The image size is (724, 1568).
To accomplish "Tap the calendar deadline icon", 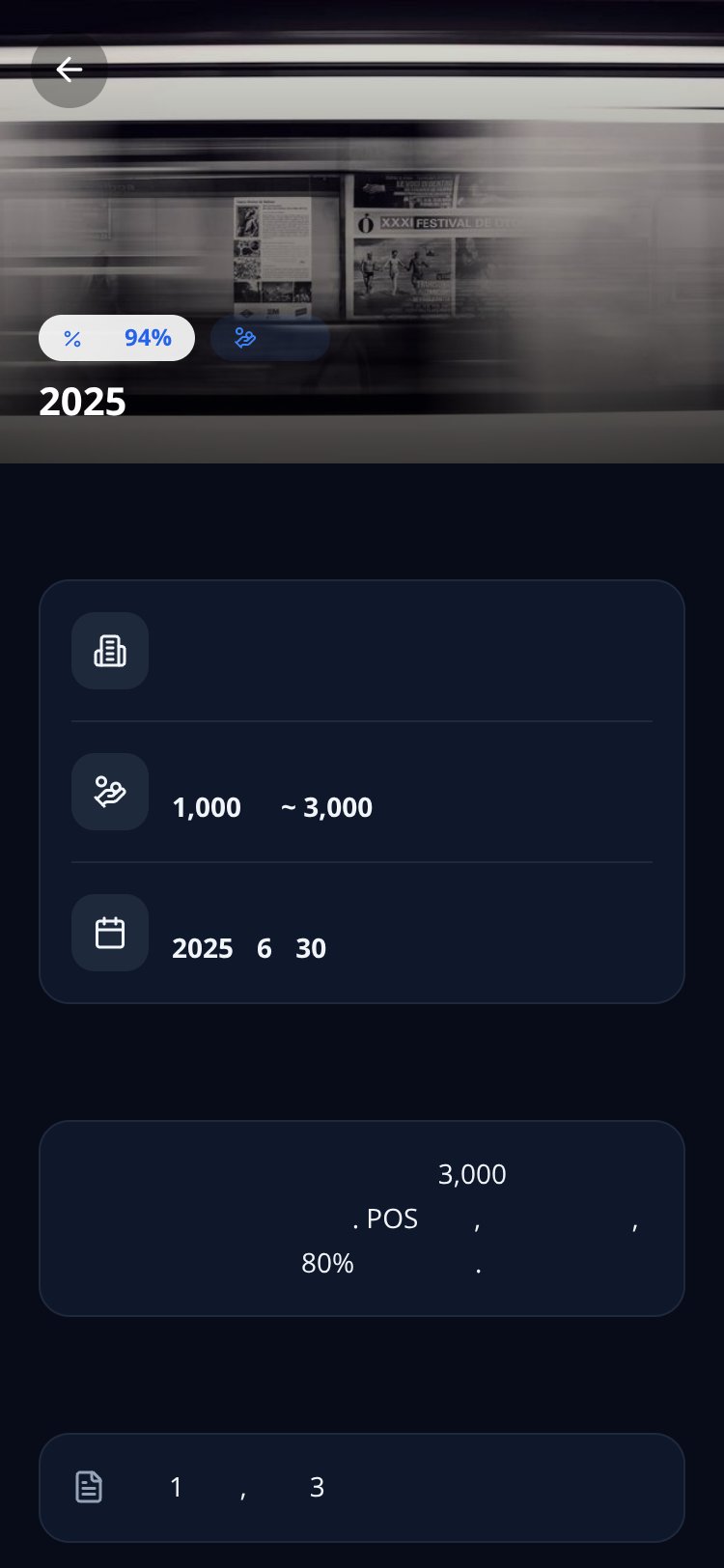I will click(x=110, y=933).
